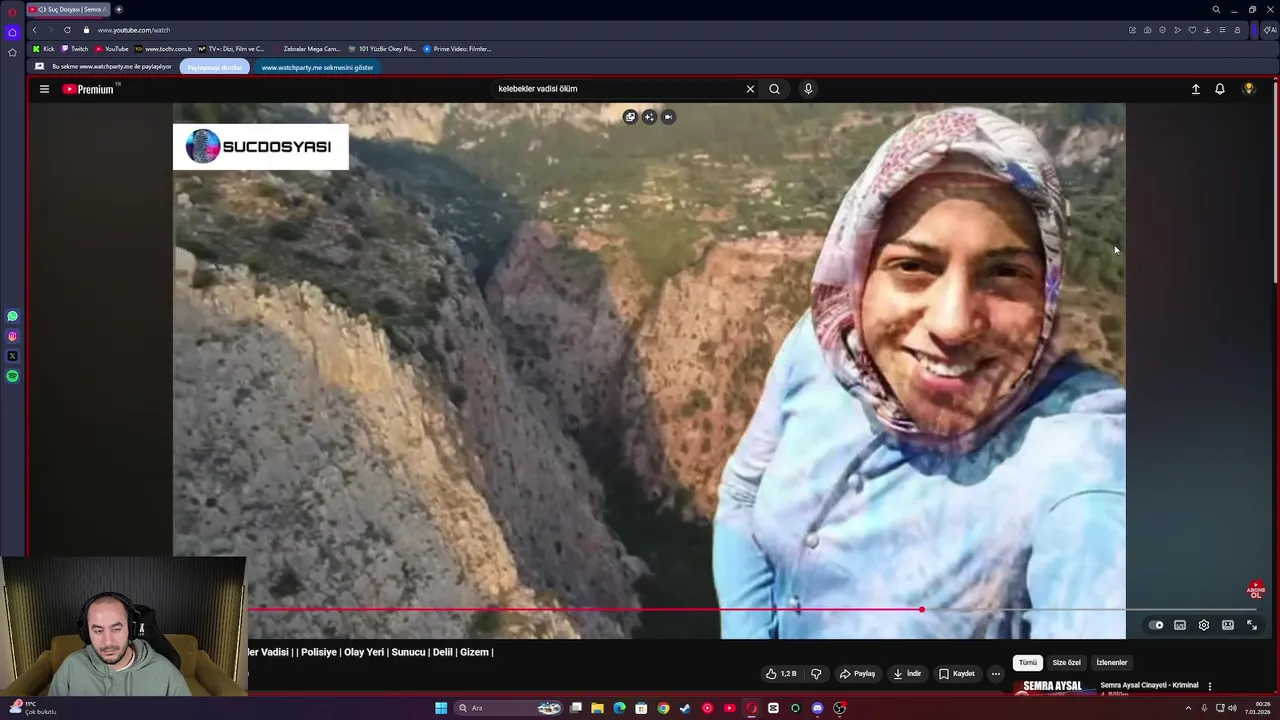Switch player to theater mode
This screenshot has height=720, width=1280.
(1228, 625)
